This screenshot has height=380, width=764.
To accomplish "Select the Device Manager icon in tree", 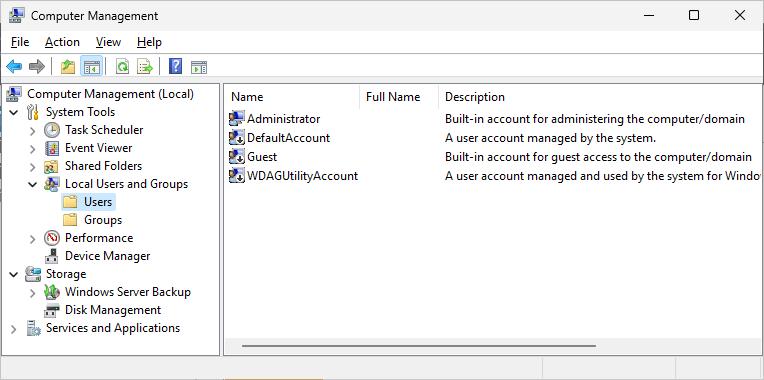I will (52, 256).
